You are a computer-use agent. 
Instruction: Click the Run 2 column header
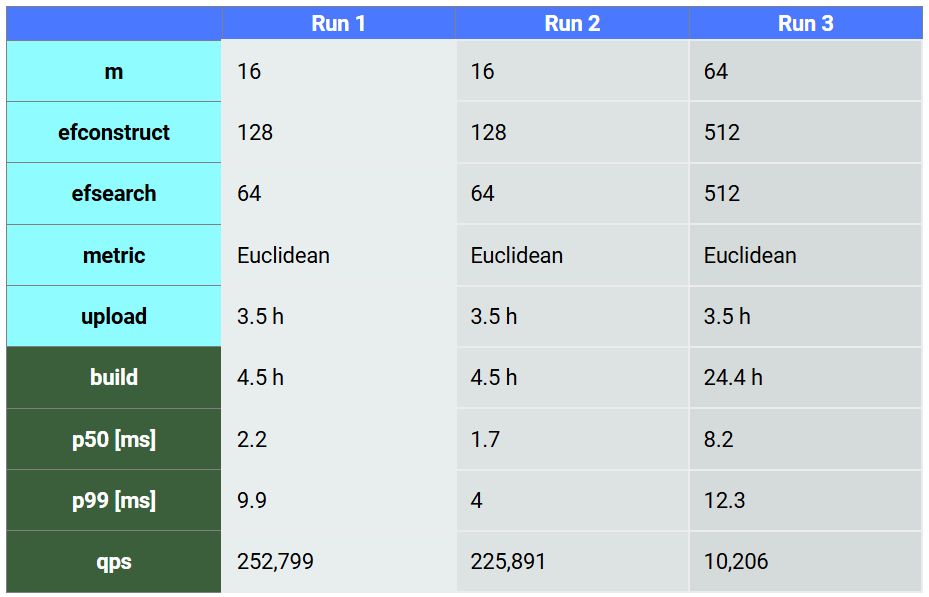(x=572, y=24)
